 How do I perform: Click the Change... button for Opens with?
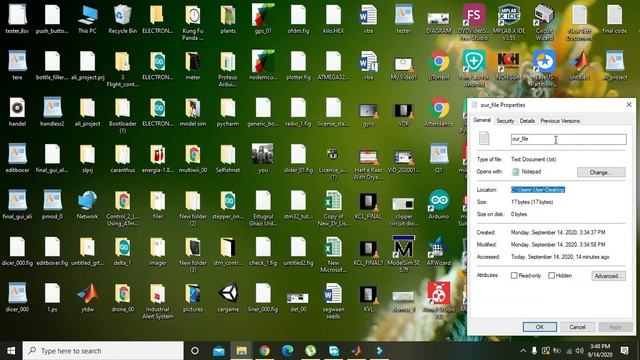[601, 172]
